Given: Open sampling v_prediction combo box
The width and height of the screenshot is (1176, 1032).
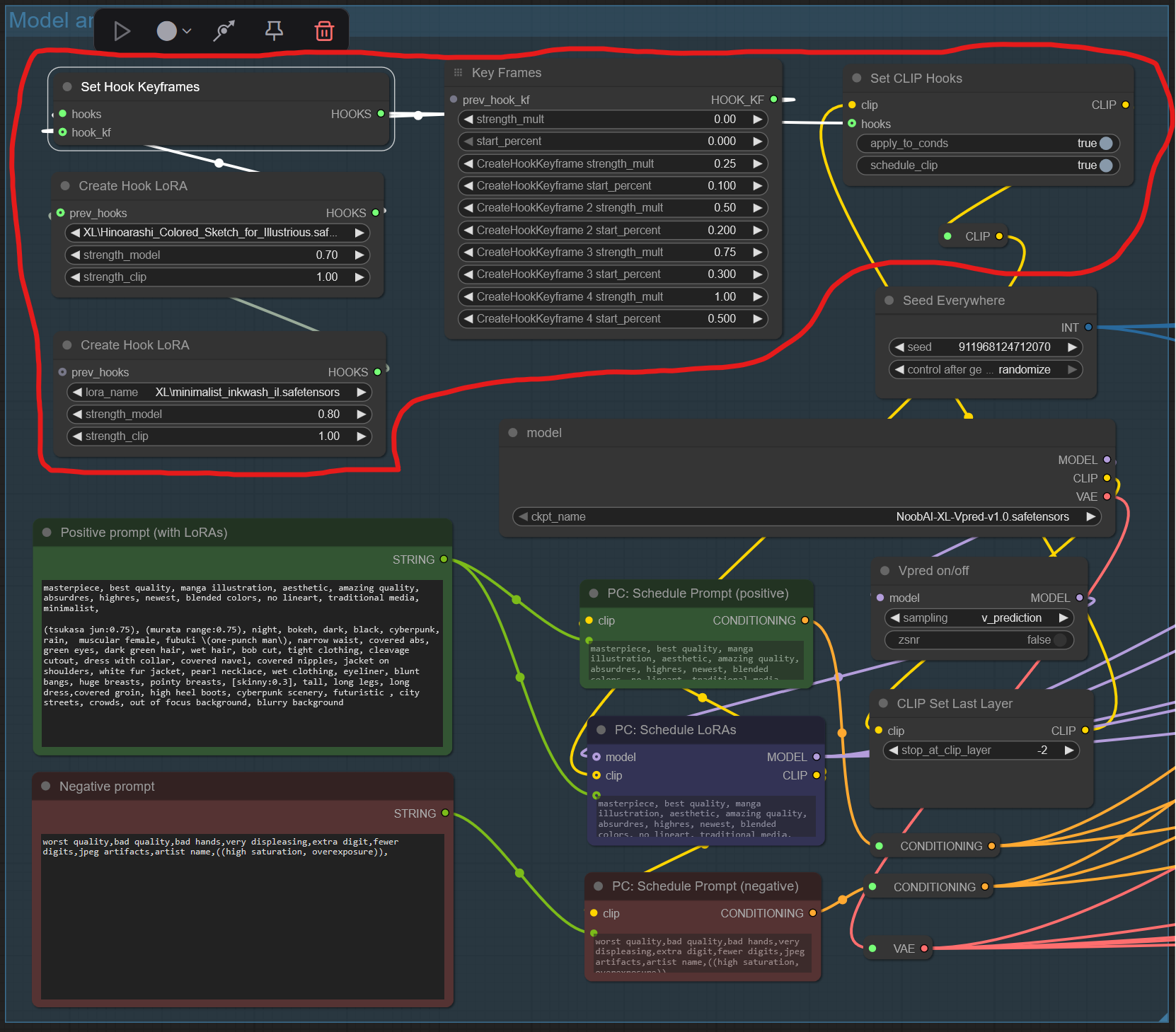Looking at the screenshot, I should tap(979, 618).
